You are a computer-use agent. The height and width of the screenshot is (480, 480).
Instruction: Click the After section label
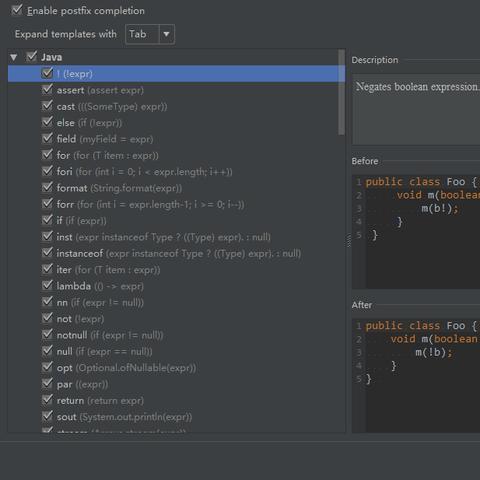coord(362,305)
